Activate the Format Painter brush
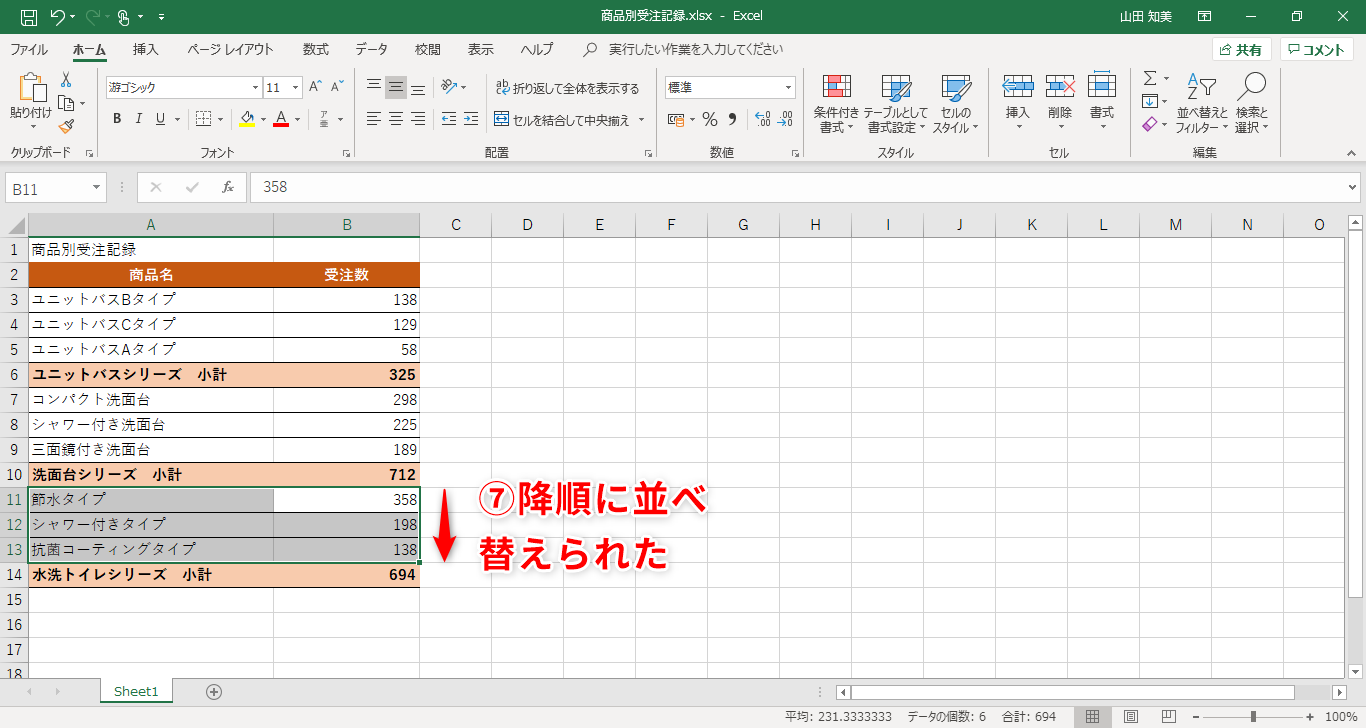The image size is (1366, 728). click(66, 126)
